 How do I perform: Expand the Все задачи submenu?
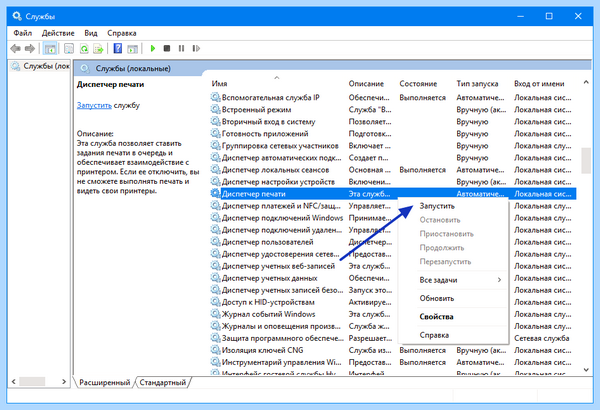(x=453, y=280)
